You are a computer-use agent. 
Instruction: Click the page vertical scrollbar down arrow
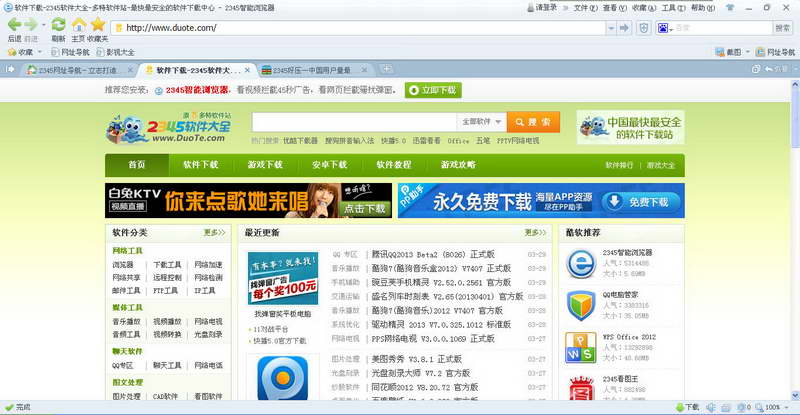point(795,396)
